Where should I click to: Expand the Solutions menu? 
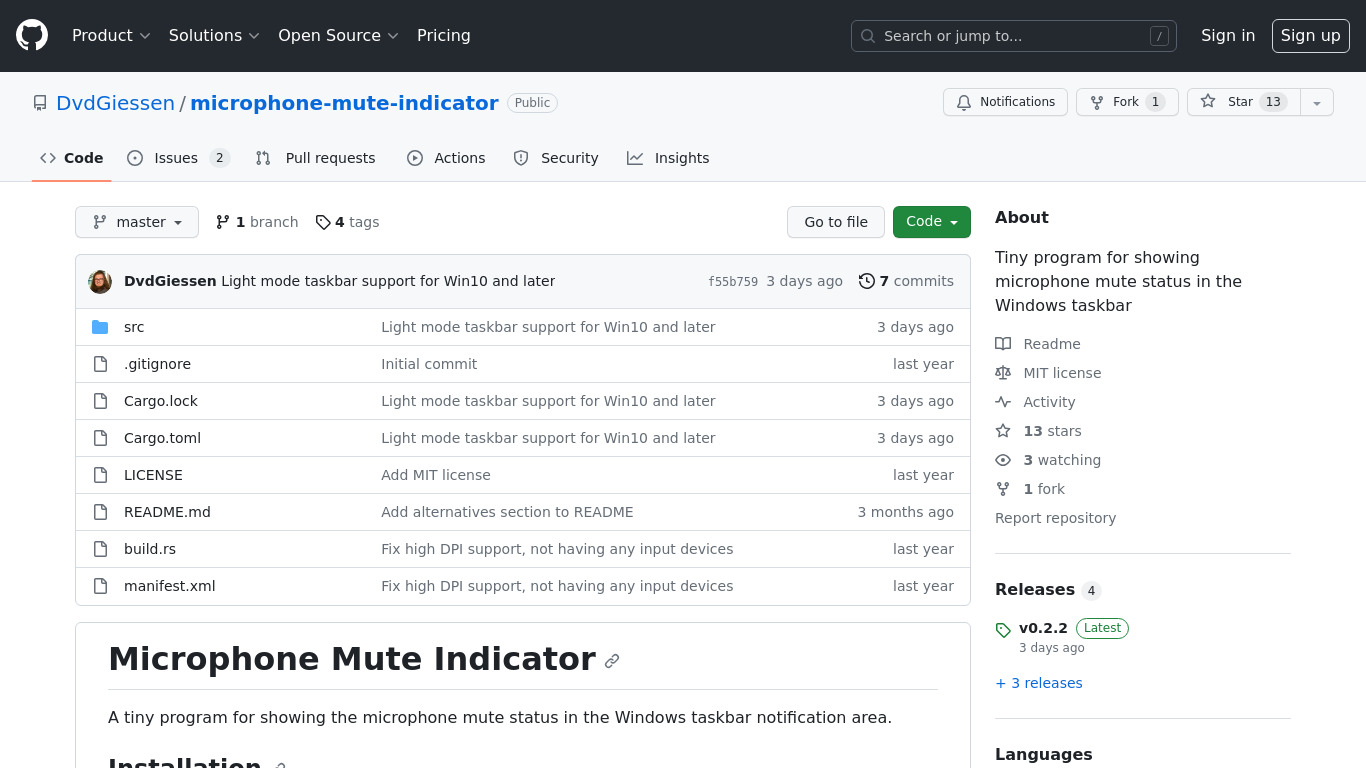214,35
